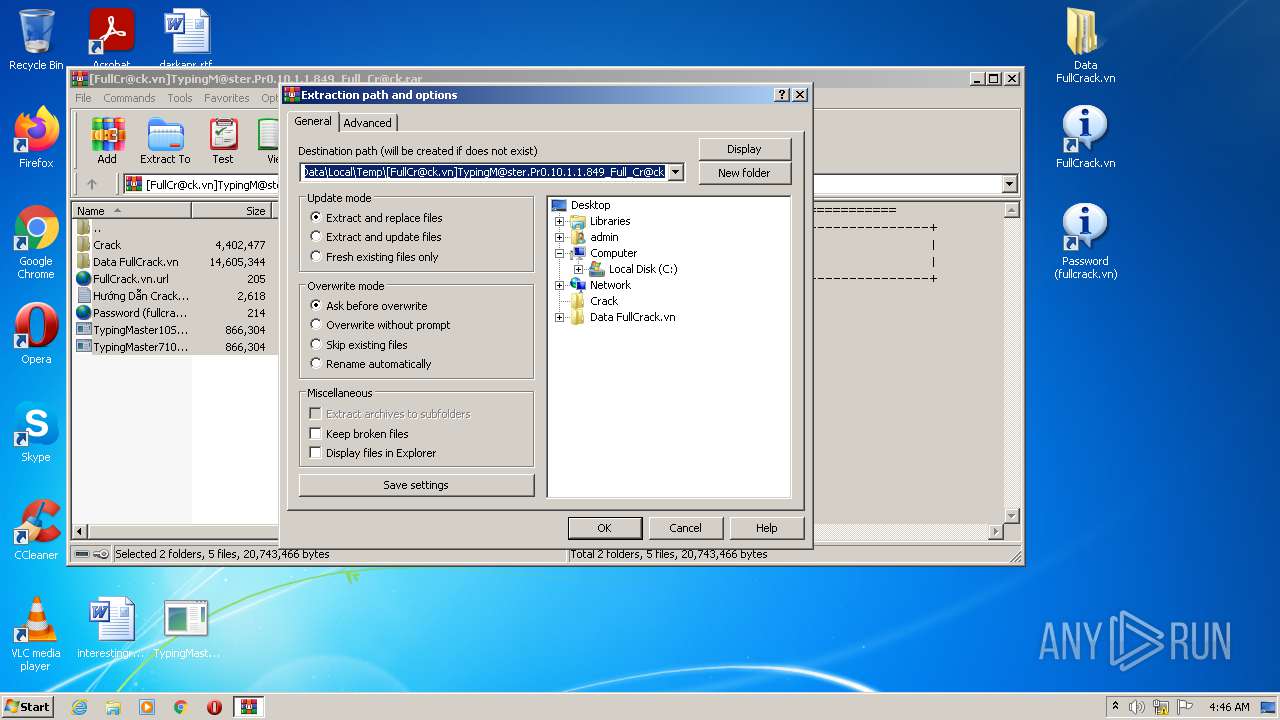
Task: Click the Name column header
Action: (132, 211)
